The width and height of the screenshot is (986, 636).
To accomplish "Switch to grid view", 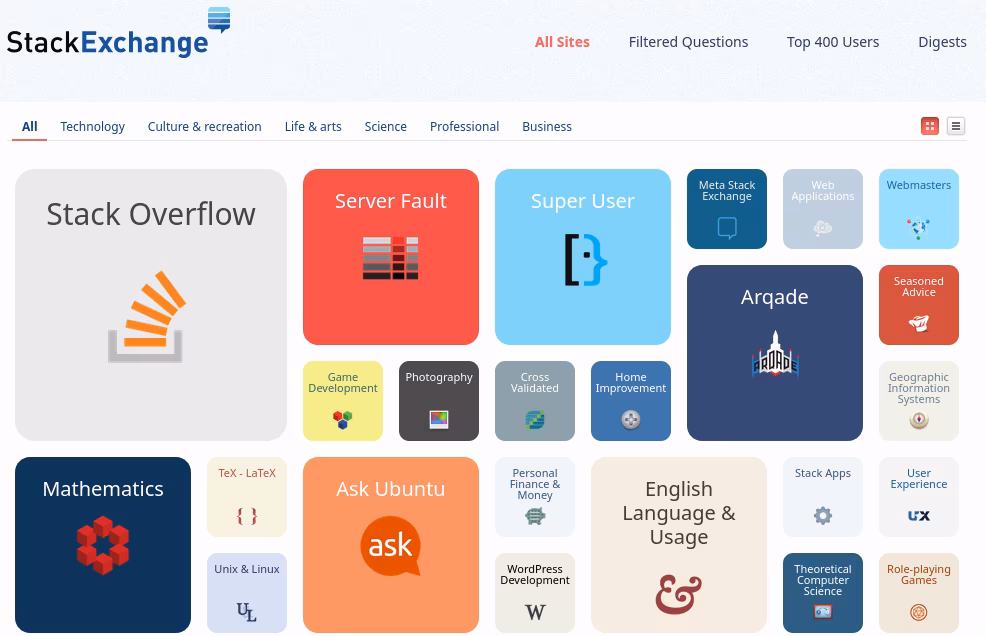I will (x=929, y=126).
